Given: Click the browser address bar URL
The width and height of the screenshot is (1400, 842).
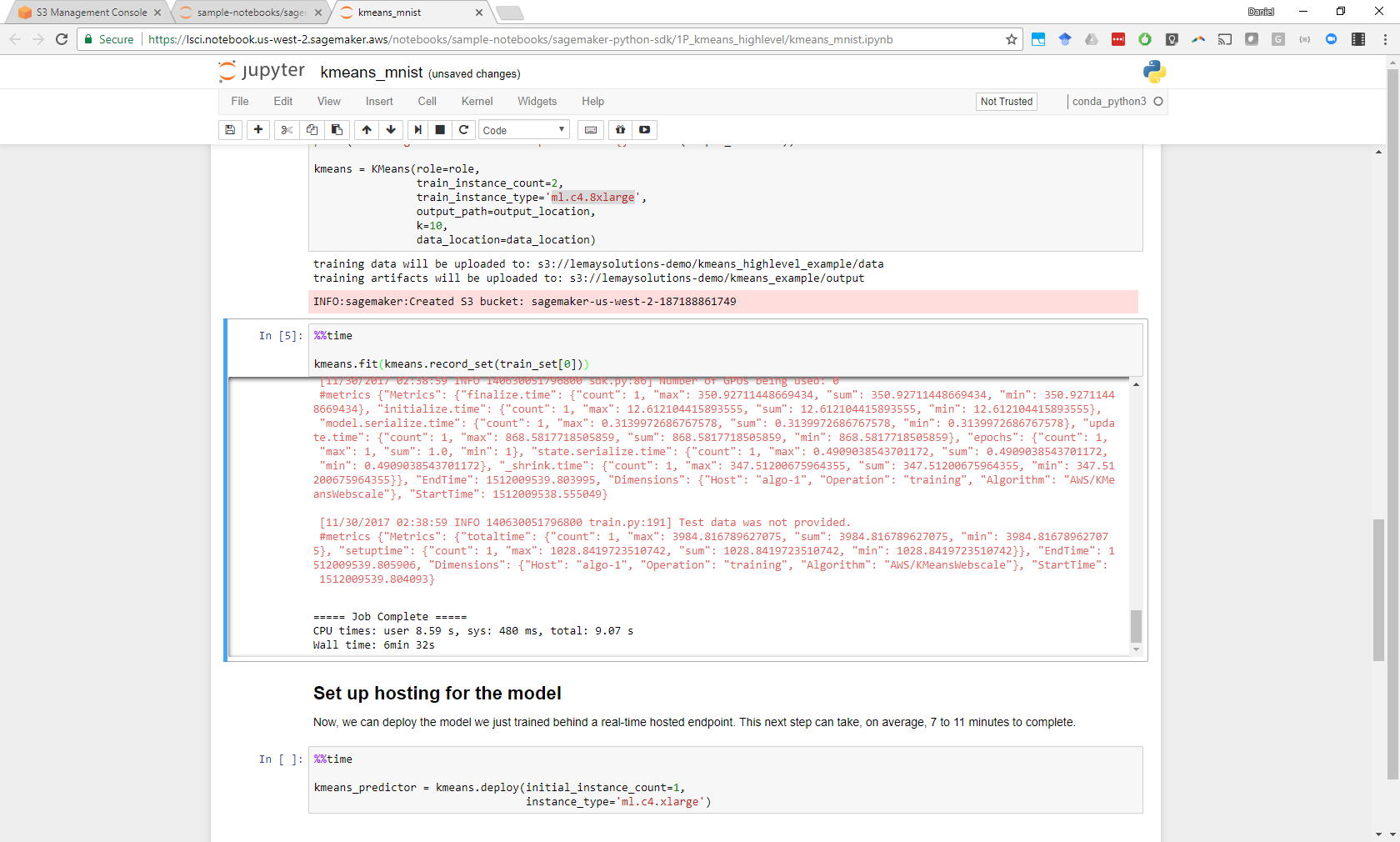Looking at the screenshot, I should 521,39.
